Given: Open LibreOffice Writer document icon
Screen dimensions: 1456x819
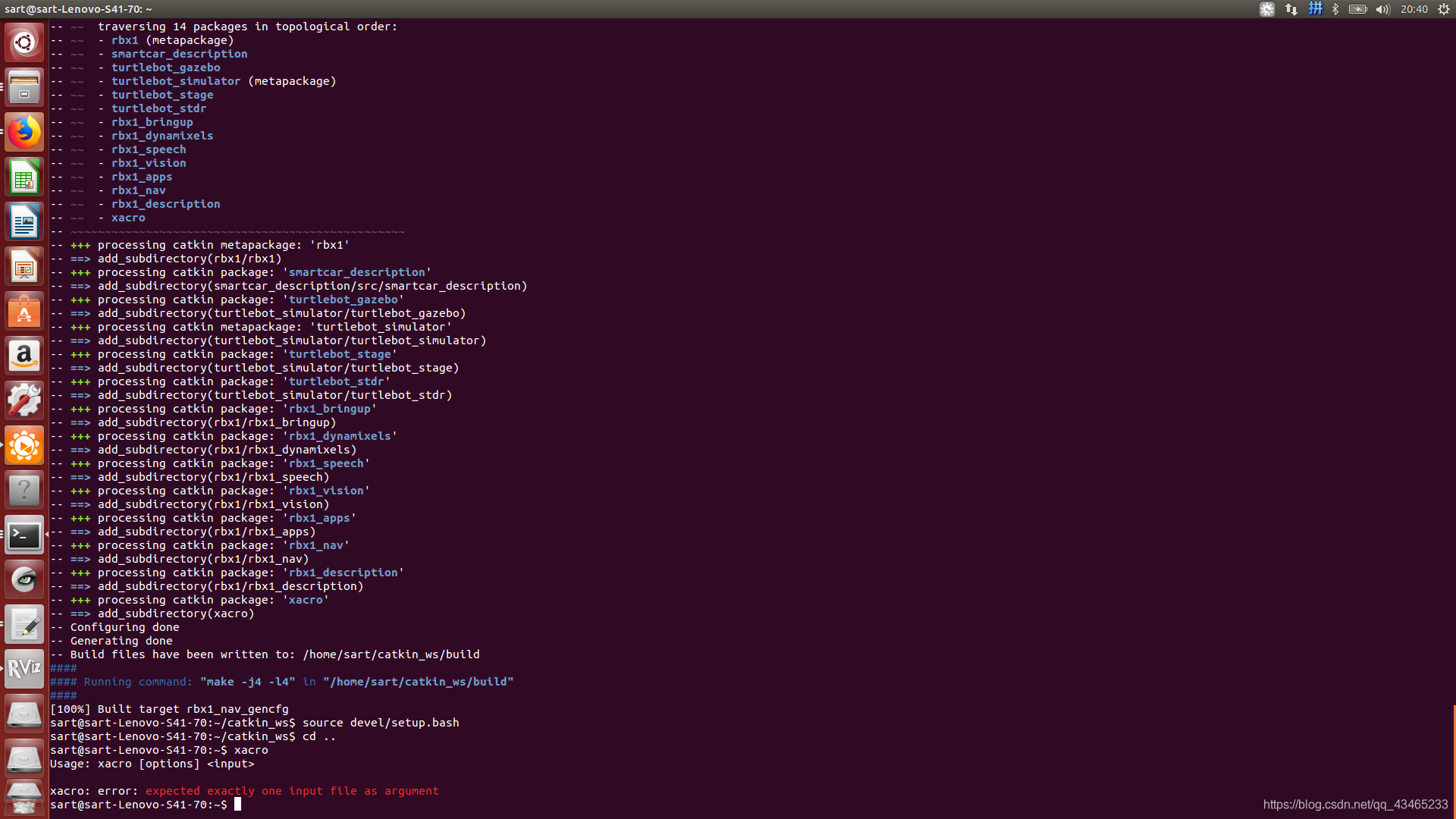Looking at the screenshot, I should point(24,222).
